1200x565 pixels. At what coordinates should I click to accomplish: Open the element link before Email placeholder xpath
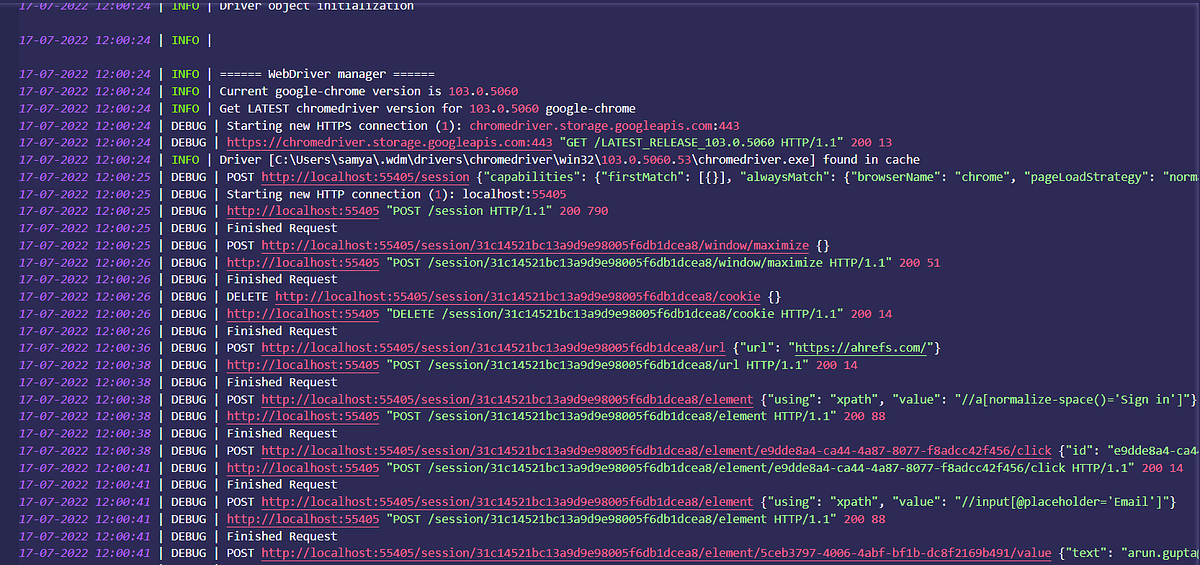pos(507,501)
